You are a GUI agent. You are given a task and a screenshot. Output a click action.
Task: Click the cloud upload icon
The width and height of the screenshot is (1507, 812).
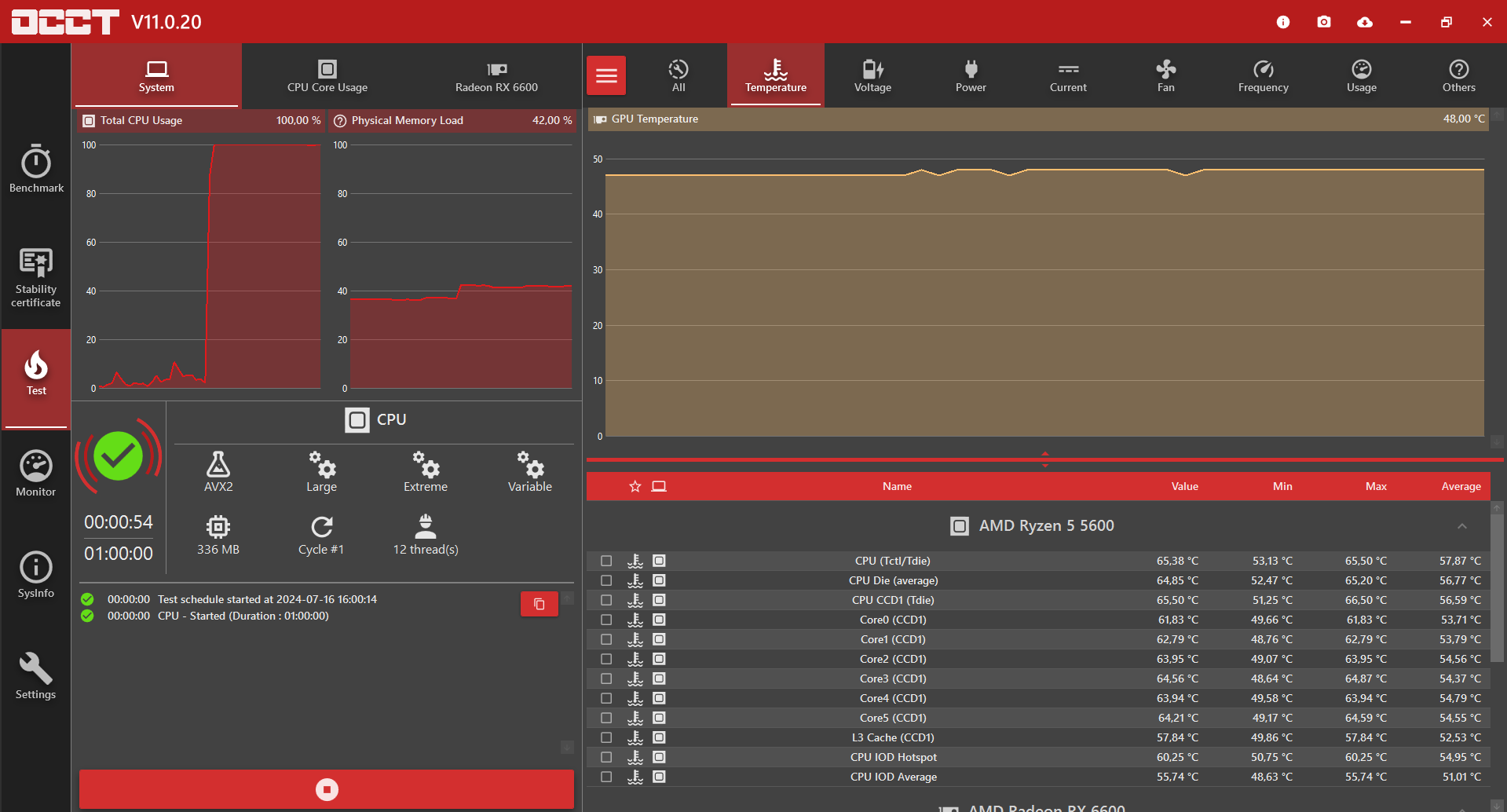(x=1365, y=22)
